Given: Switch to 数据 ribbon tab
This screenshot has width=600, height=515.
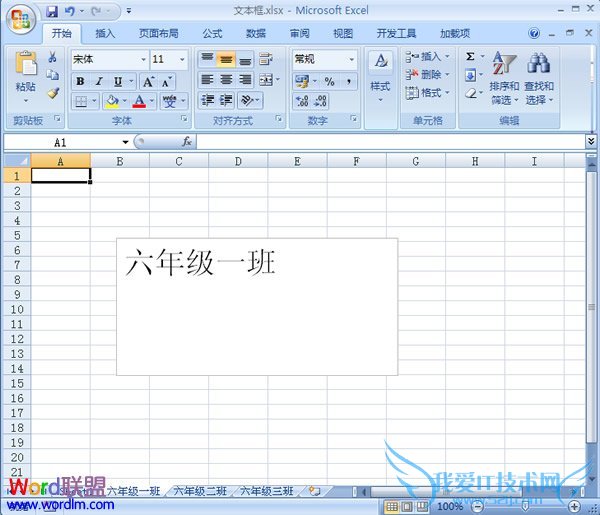Looking at the screenshot, I should (x=256, y=34).
